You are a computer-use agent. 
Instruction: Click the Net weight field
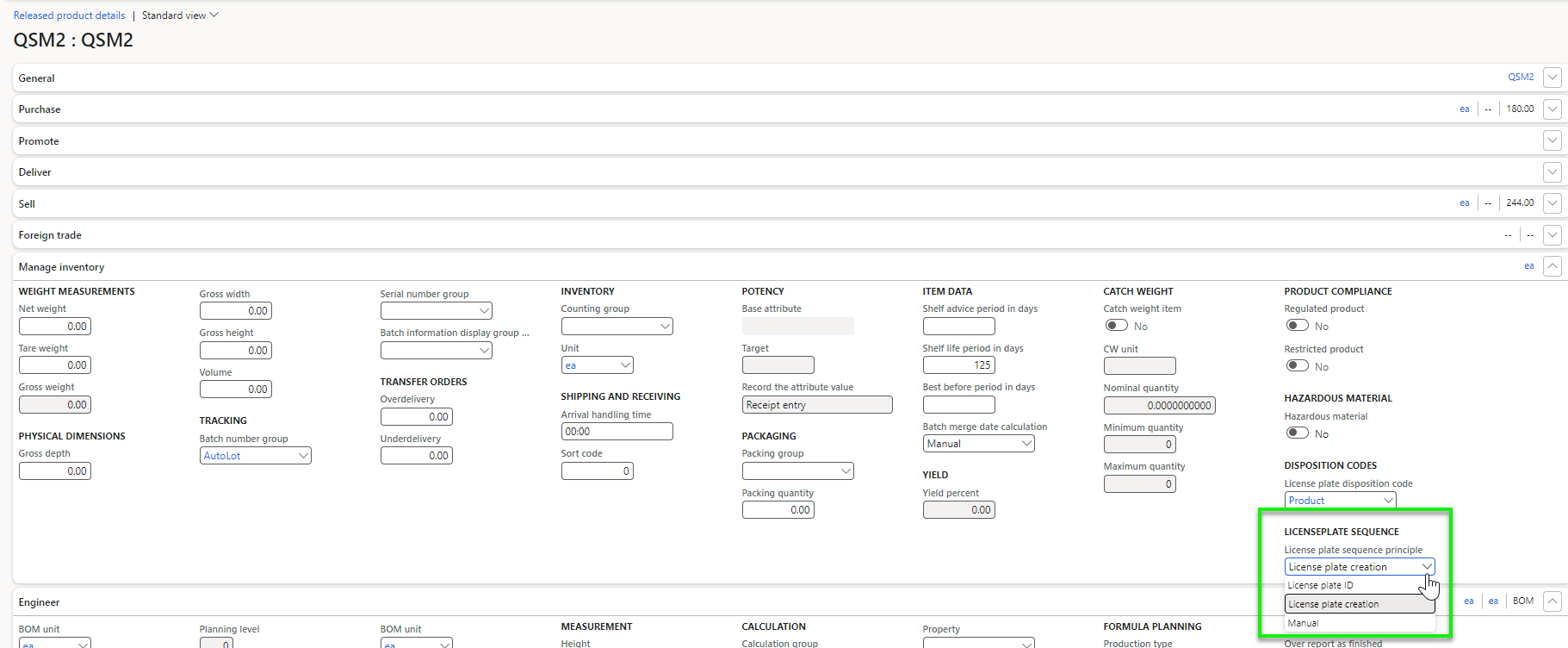[55, 327]
